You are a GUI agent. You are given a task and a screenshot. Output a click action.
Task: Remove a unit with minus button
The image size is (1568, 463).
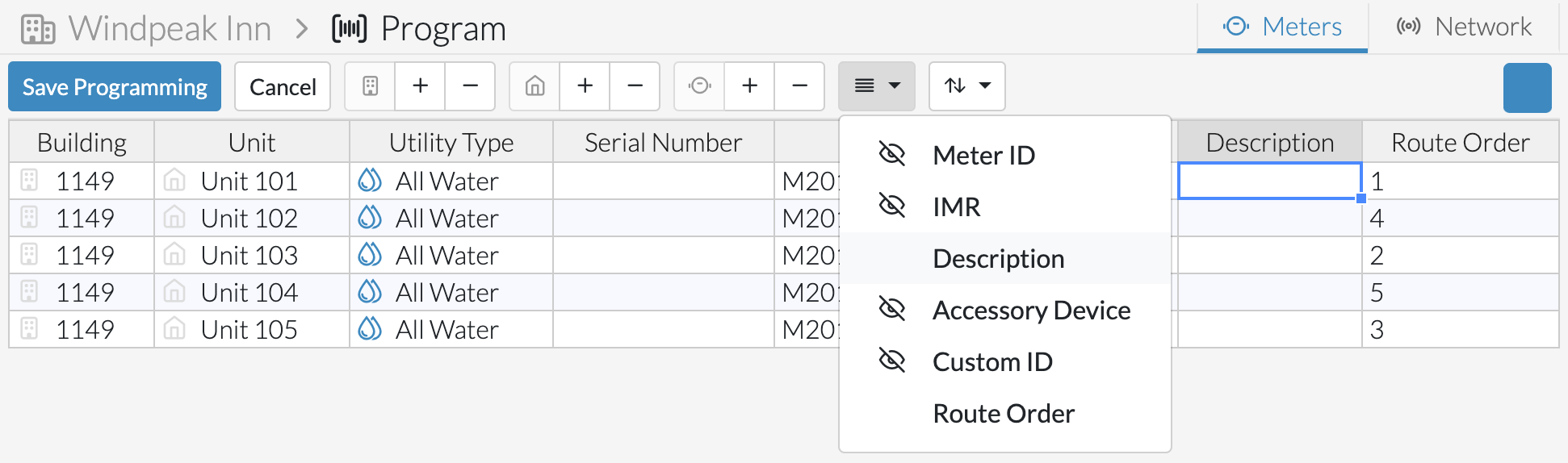(635, 86)
